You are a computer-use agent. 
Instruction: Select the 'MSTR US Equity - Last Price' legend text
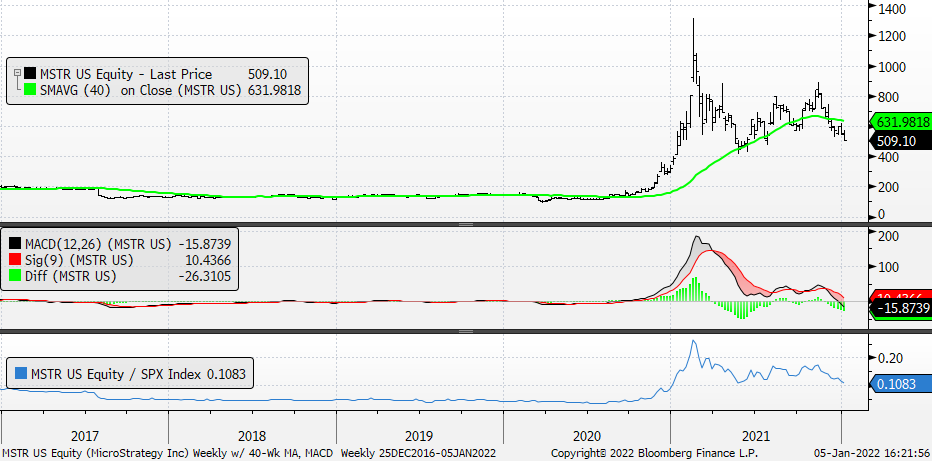[x=126, y=74]
